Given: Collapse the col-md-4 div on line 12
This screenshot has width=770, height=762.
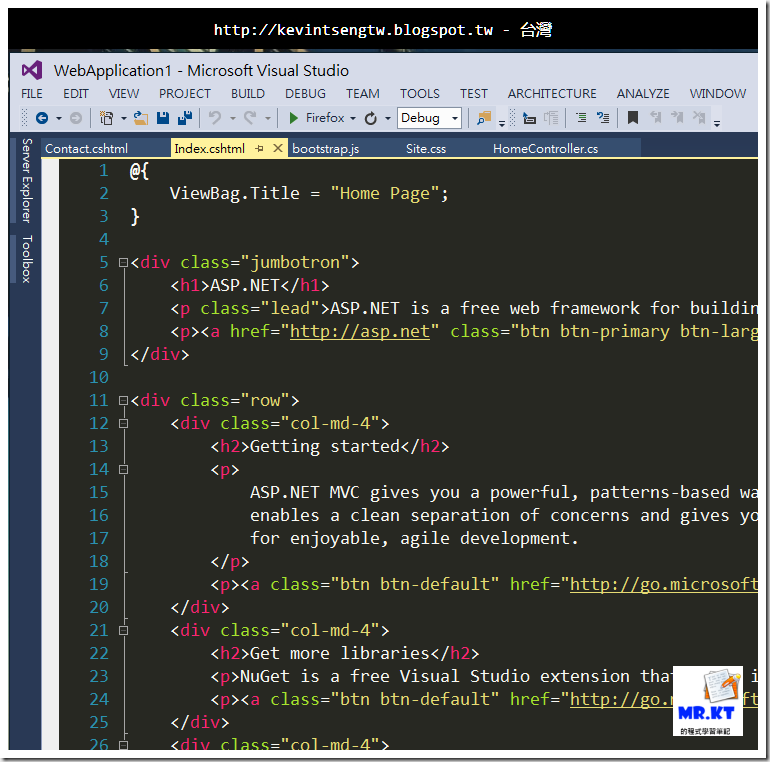Looking at the screenshot, I should [x=123, y=423].
